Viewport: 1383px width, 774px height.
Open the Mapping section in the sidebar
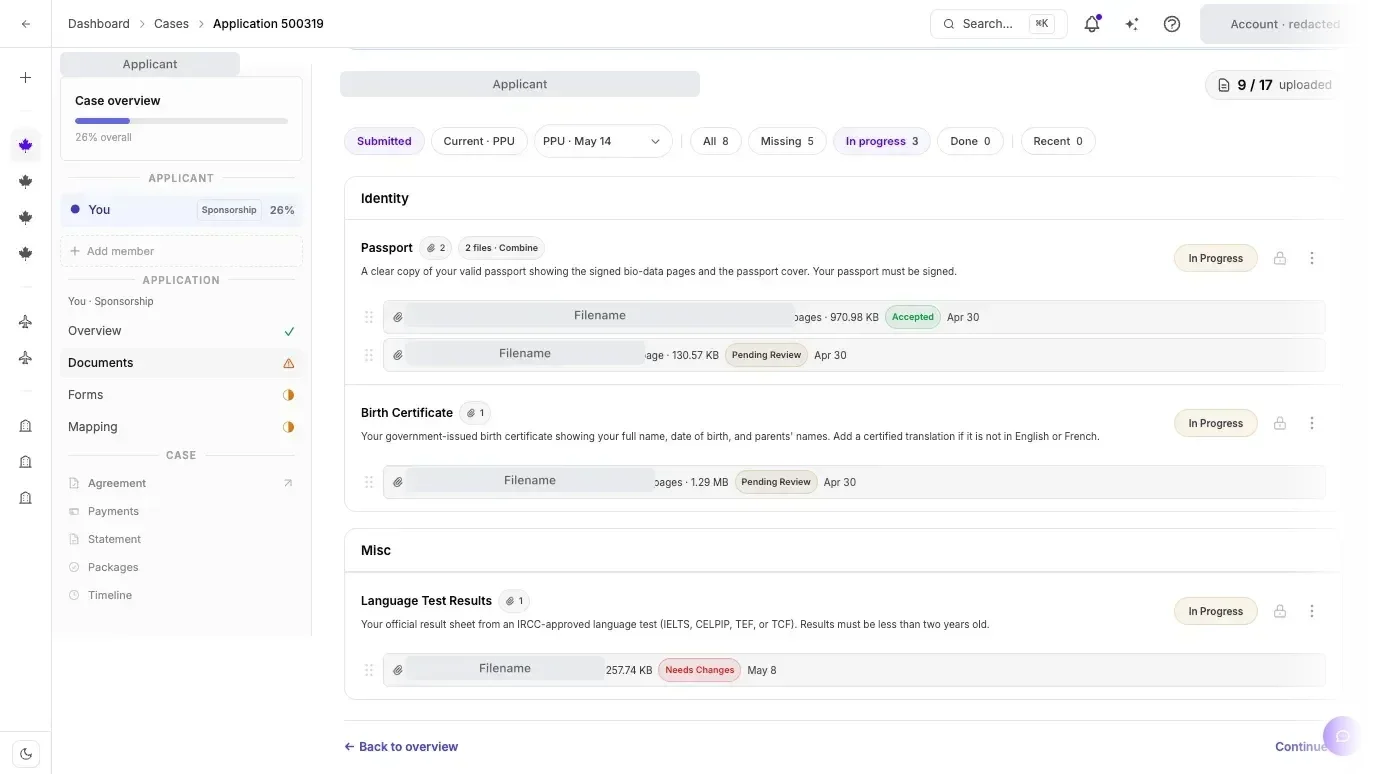click(181, 427)
